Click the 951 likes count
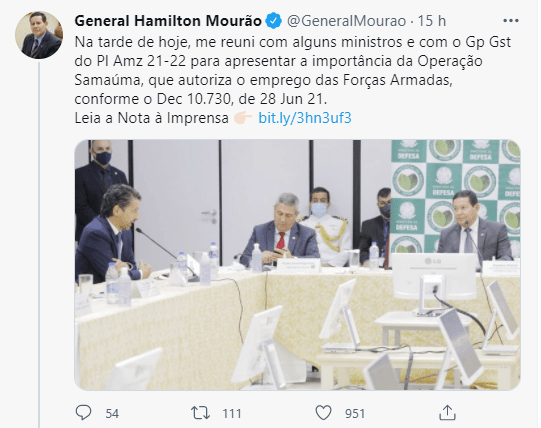Viewport: 541px width, 428px height. click(355, 413)
